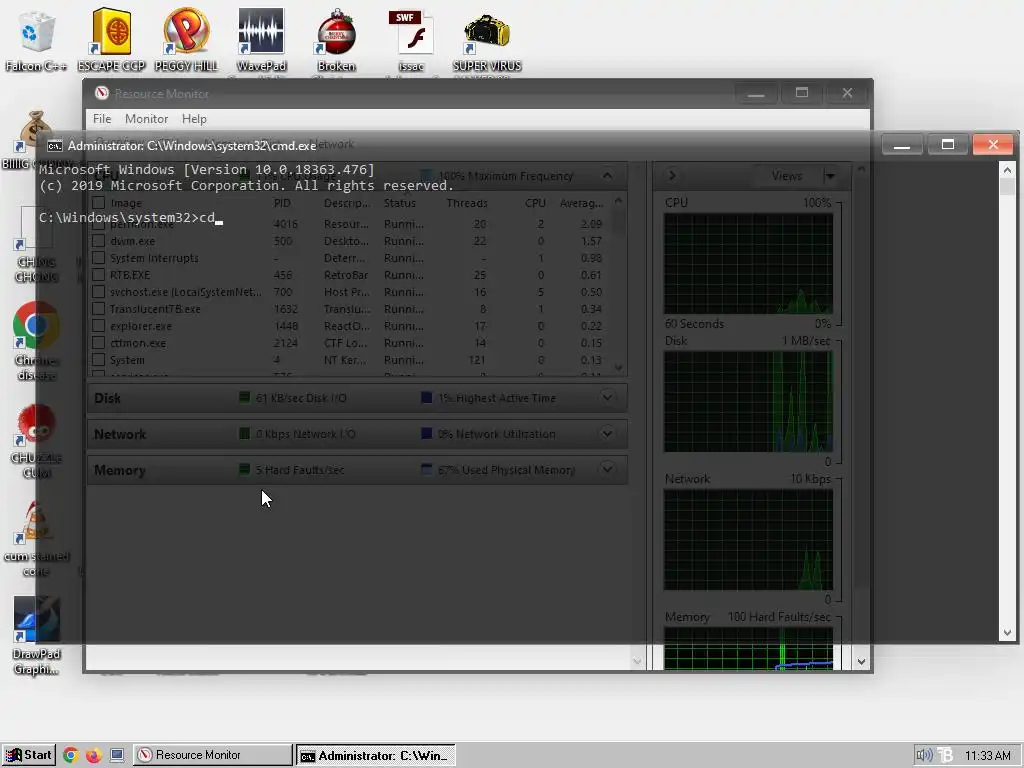1024x768 pixels.
Task: Select the SUPER VIRUS desktop icon
Action: click(487, 40)
